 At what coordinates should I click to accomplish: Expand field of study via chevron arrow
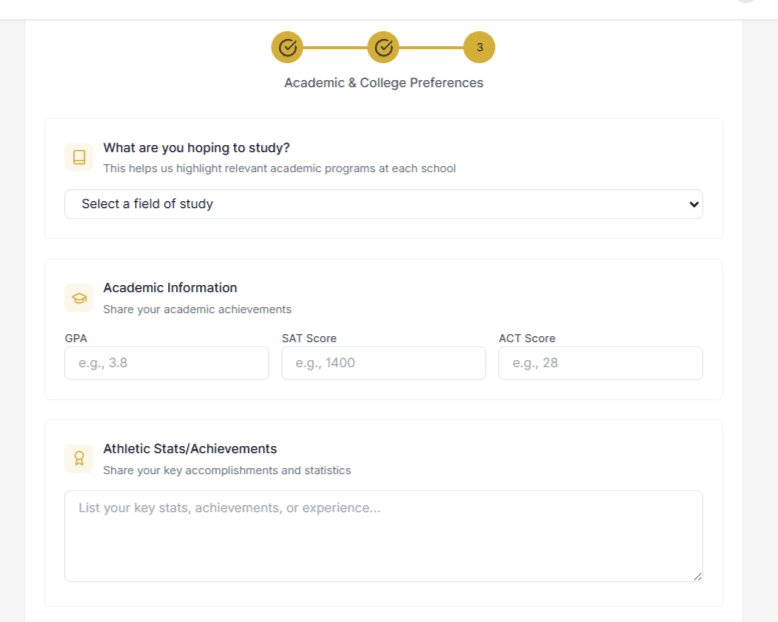(x=694, y=204)
